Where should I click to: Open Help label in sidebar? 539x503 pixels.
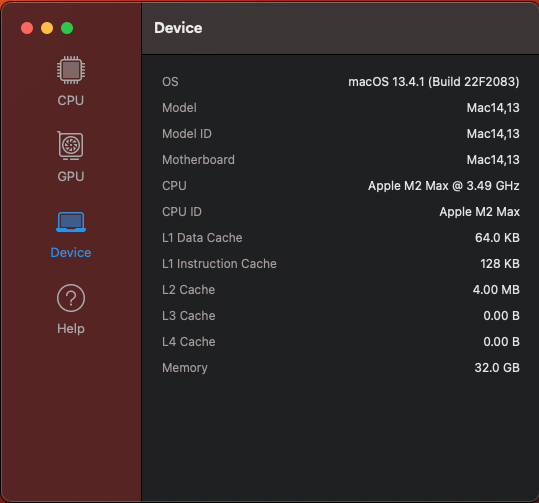click(x=71, y=329)
